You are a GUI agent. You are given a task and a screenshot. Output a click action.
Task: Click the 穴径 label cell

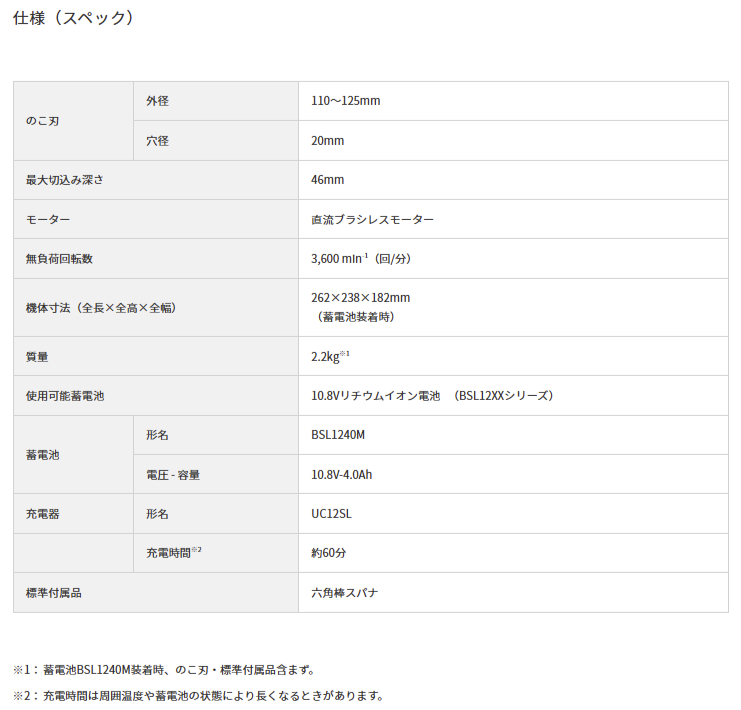pyautogui.click(x=216, y=140)
